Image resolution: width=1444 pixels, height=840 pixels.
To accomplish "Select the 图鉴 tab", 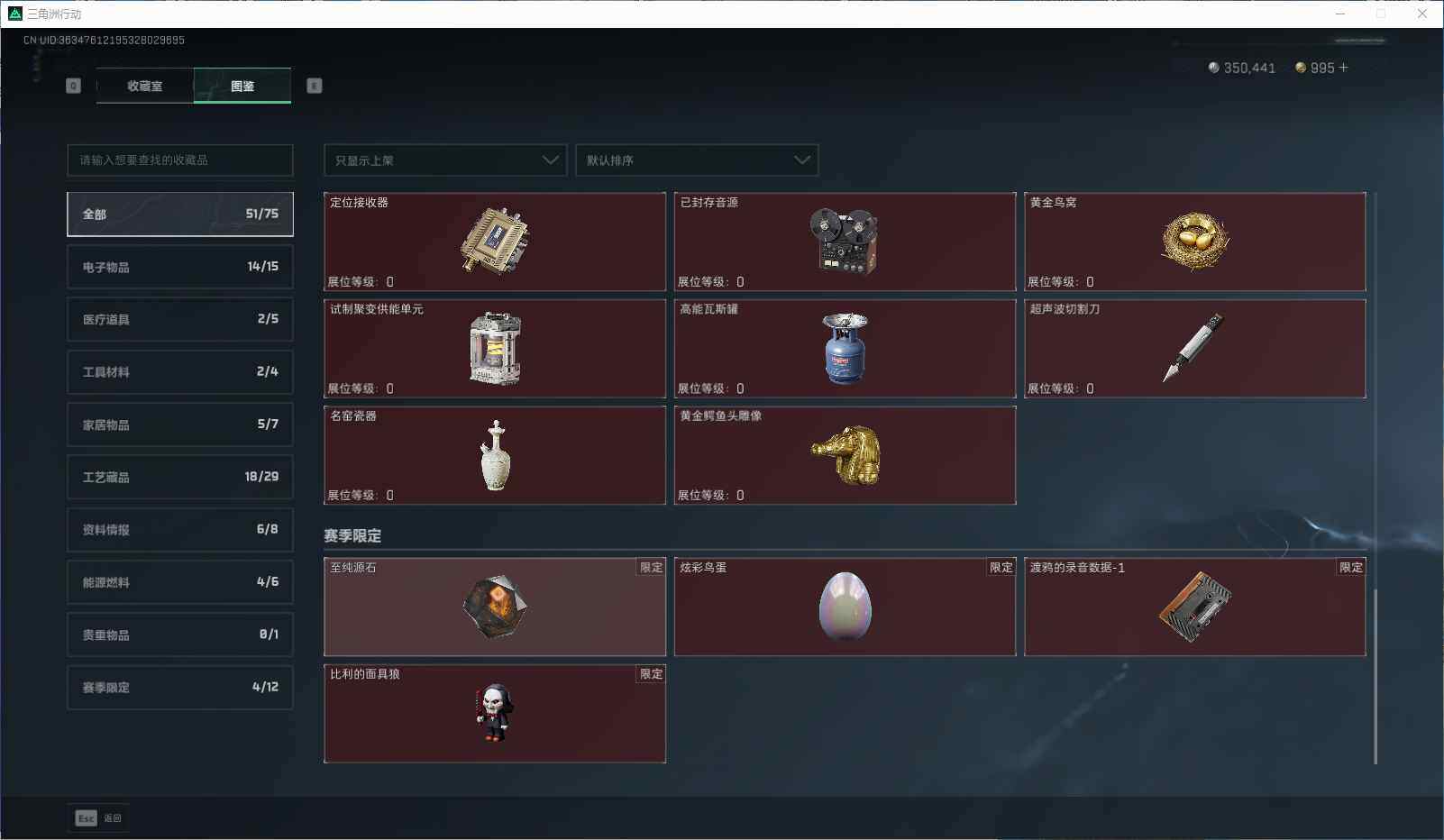I will click(242, 86).
